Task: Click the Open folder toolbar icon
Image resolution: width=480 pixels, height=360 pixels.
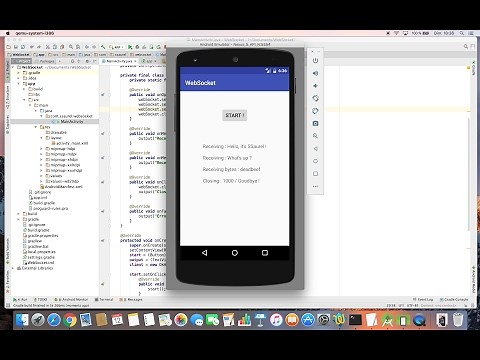Action: click(x=9, y=47)
